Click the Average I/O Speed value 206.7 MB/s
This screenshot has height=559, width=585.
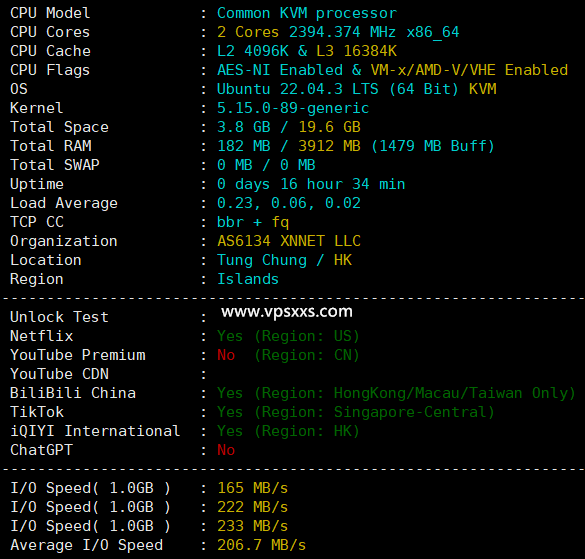click(261, 545)
